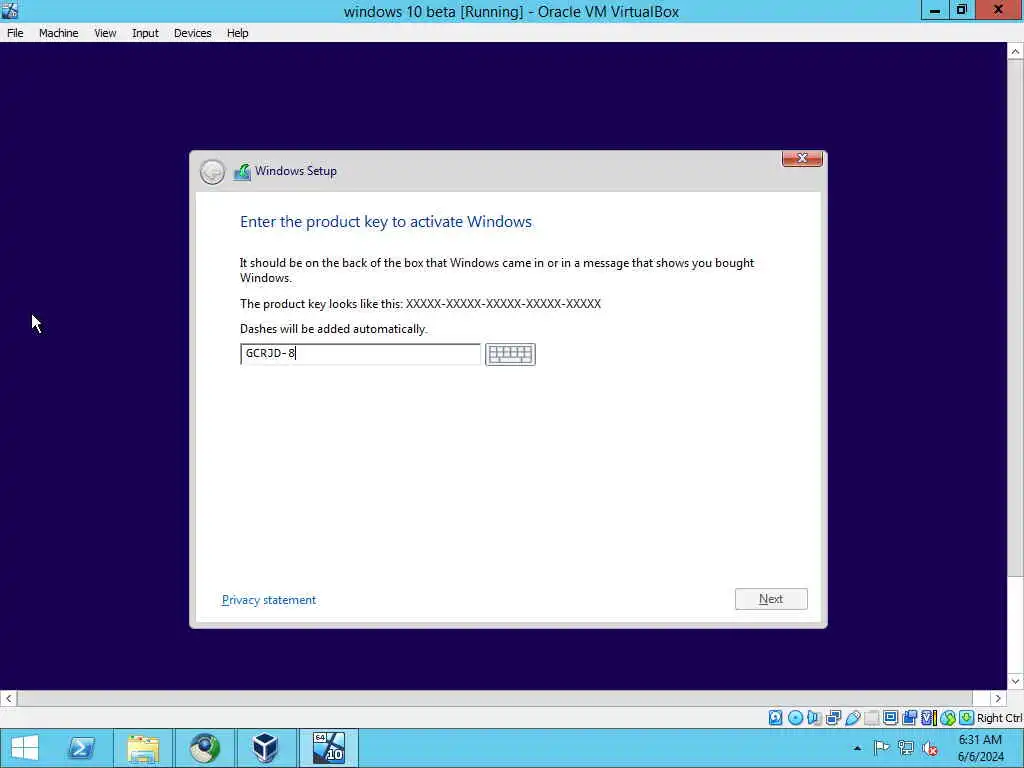Image resolution: width=1024 pixels, height=768 pixels.
Task: Open the Windows Start button
Action: coord(25,748)
